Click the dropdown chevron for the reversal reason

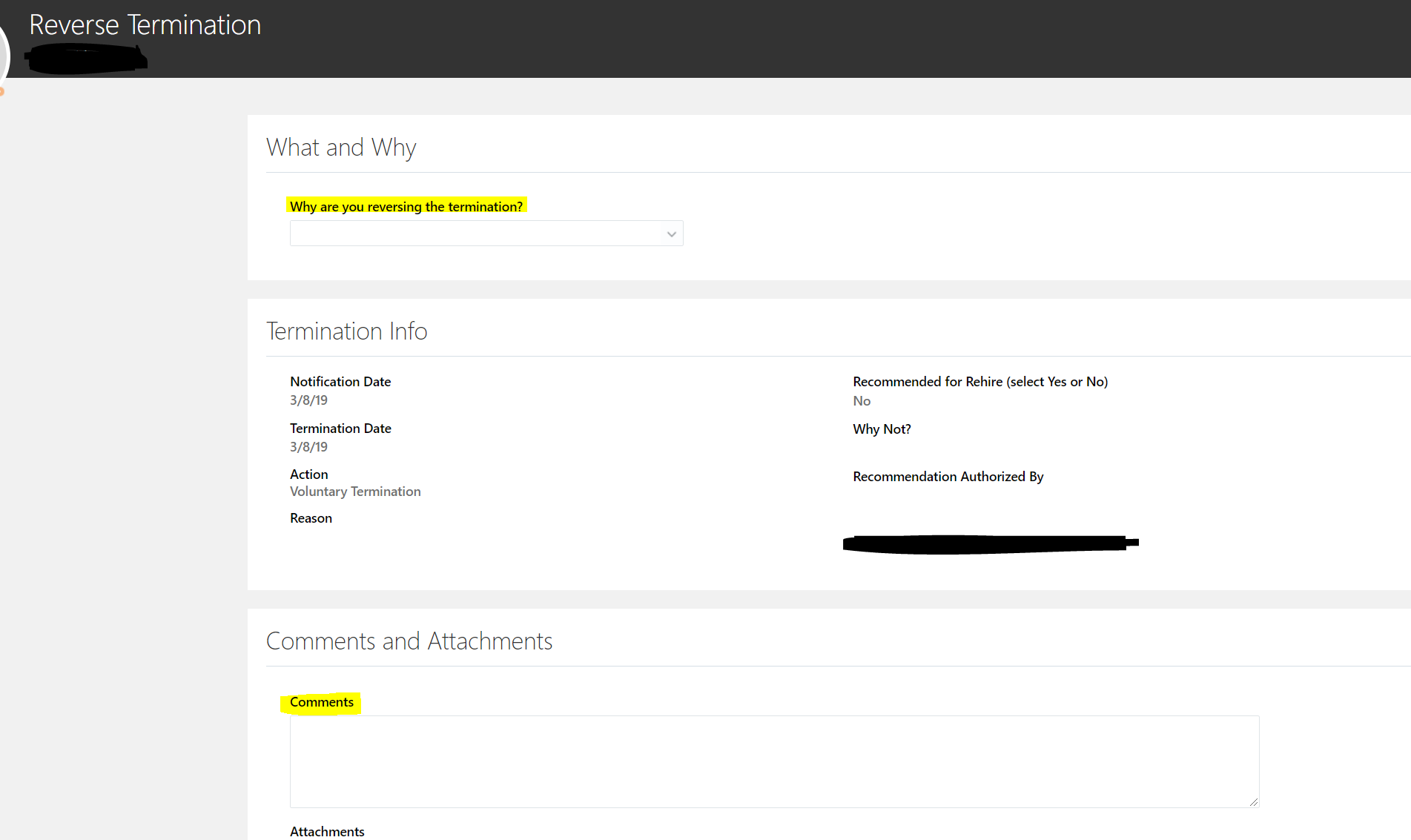670,233
